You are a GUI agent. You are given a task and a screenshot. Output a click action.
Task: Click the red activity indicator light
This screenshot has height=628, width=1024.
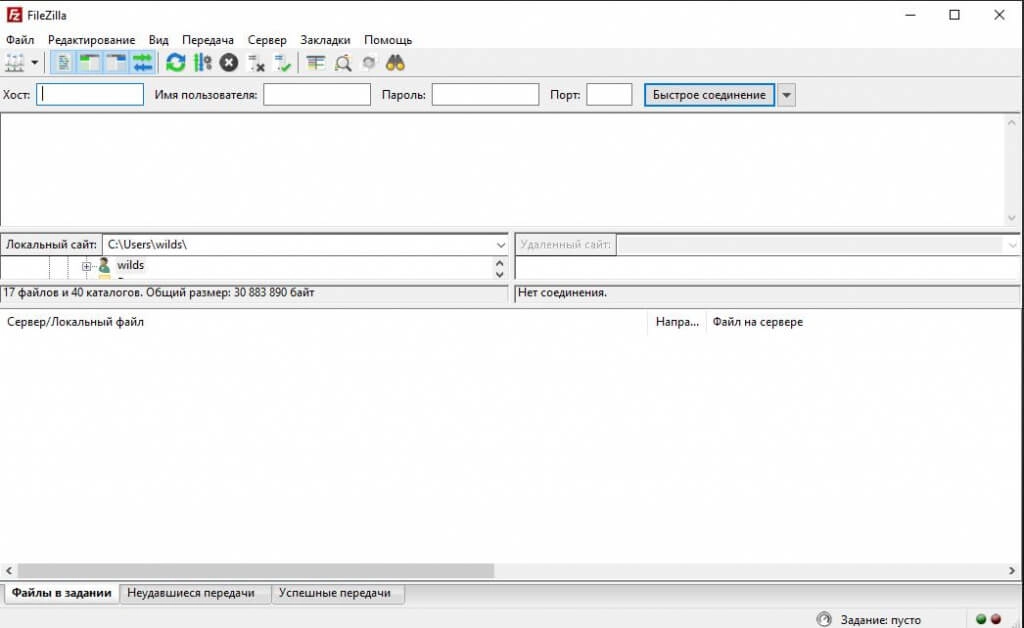click(996, 619)
